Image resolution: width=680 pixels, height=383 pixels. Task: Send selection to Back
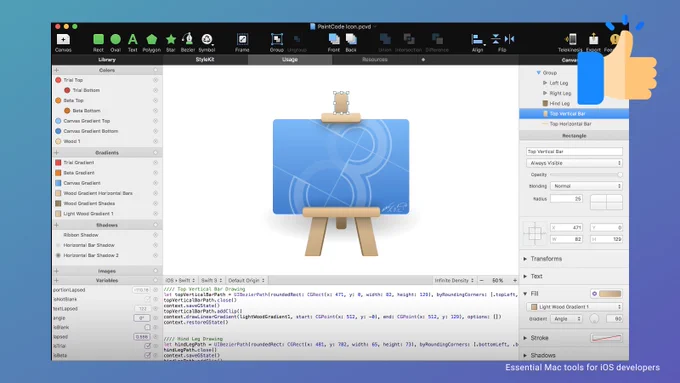point(351,43)
